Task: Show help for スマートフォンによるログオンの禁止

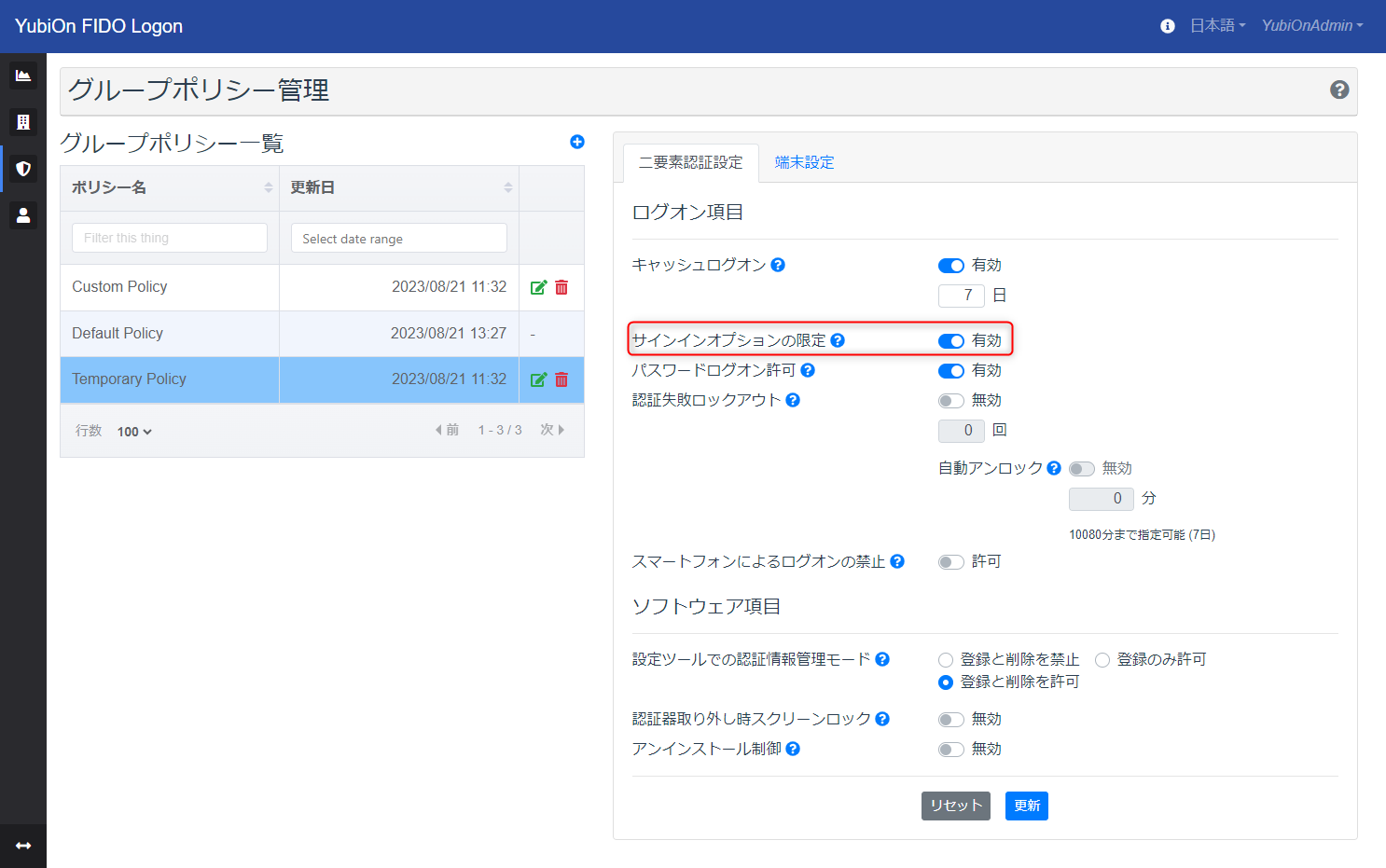Action: click(x=897, y=561)
